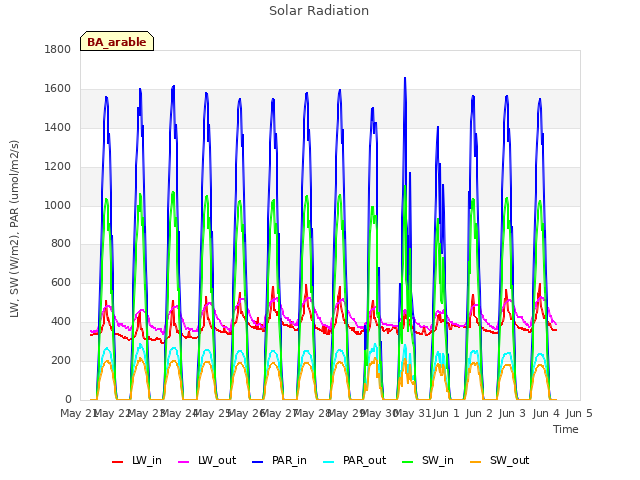Click the LW_out legend label
The height and width of the screenshot is (480, 640).
coord(217,460)
